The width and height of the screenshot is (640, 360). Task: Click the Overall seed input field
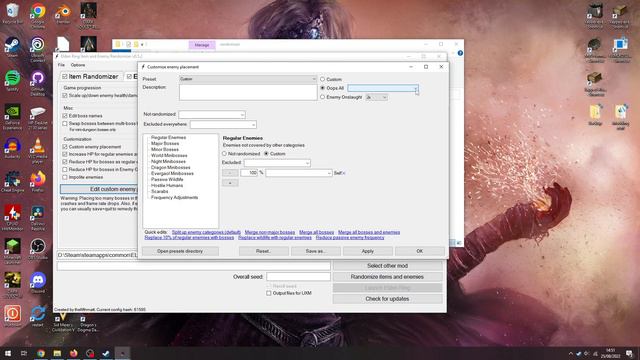(x=298, y=277)
